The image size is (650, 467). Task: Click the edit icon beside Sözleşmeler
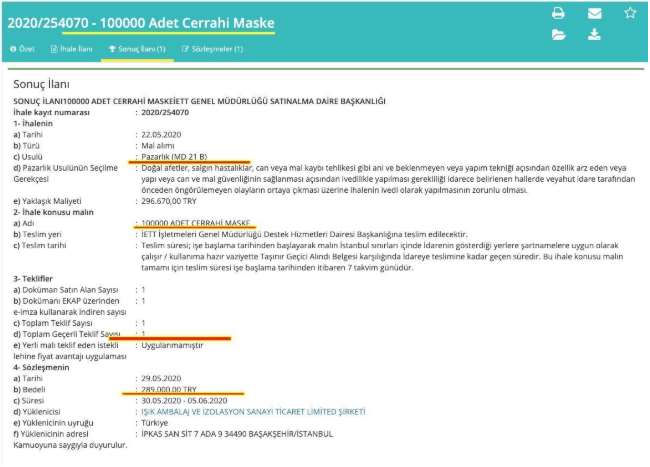(x=185, y=48)
